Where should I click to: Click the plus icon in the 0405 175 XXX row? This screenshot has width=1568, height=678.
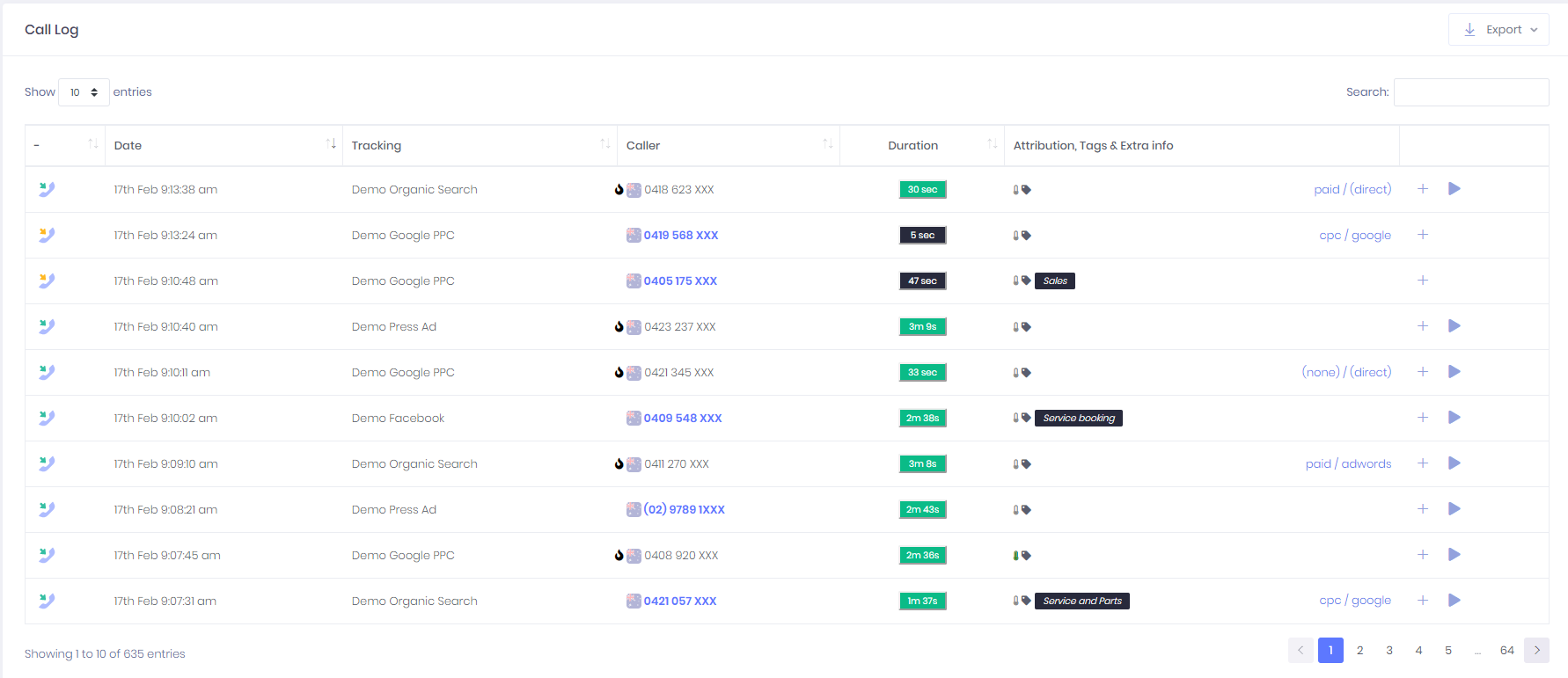click(x=1423, y=281)
